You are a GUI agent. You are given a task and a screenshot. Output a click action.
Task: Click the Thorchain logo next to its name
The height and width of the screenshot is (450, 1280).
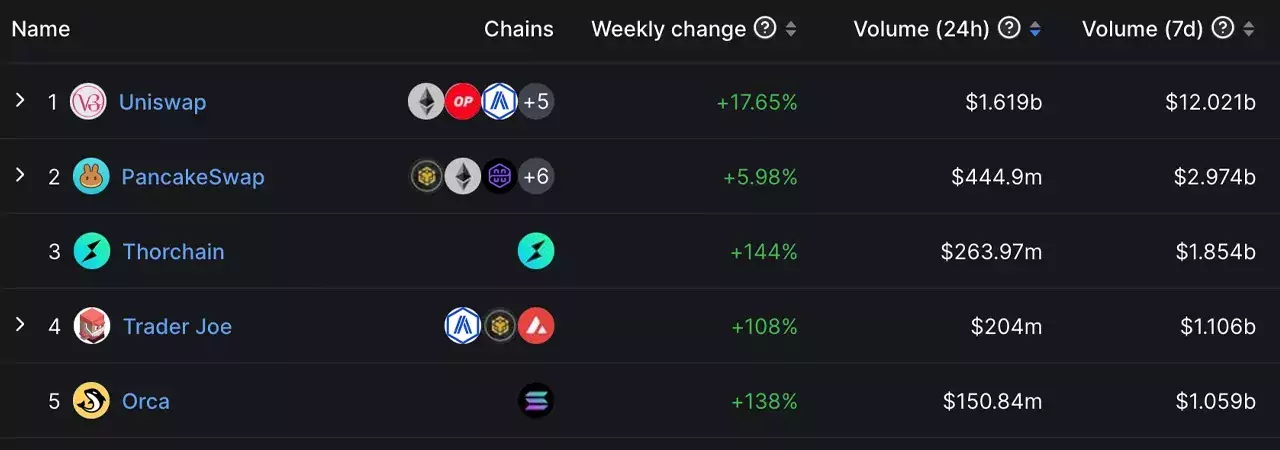click(x=92, y=251)
